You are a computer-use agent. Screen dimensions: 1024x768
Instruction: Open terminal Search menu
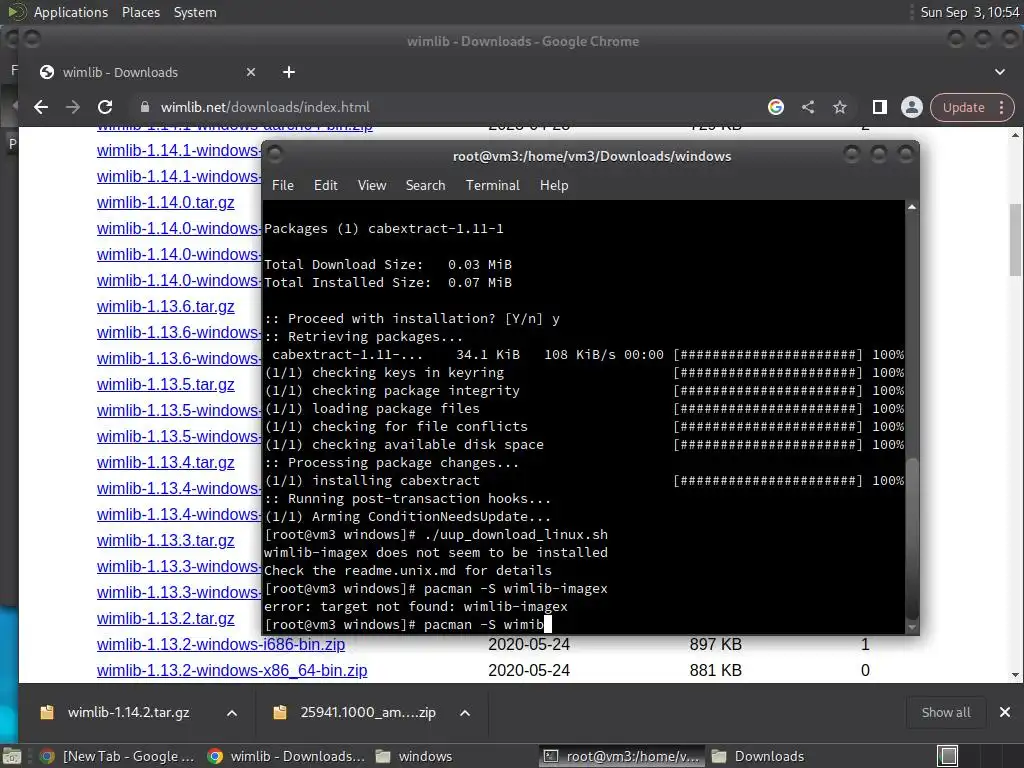[x=425, y=185]
